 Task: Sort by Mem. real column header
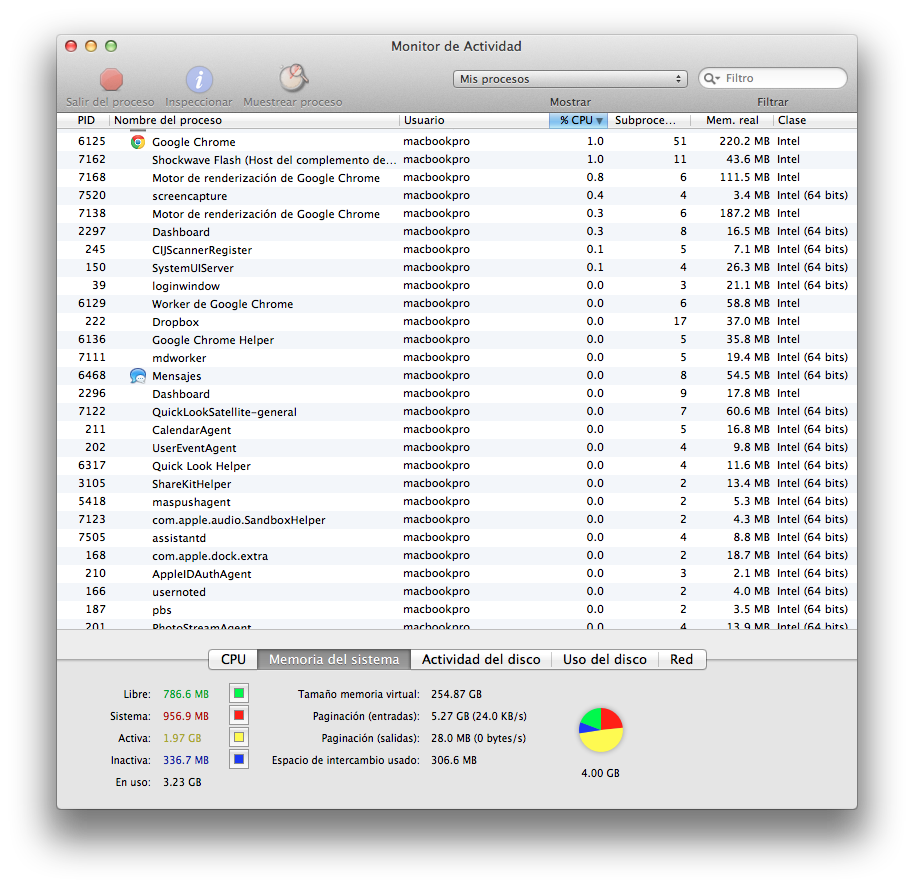732,120
